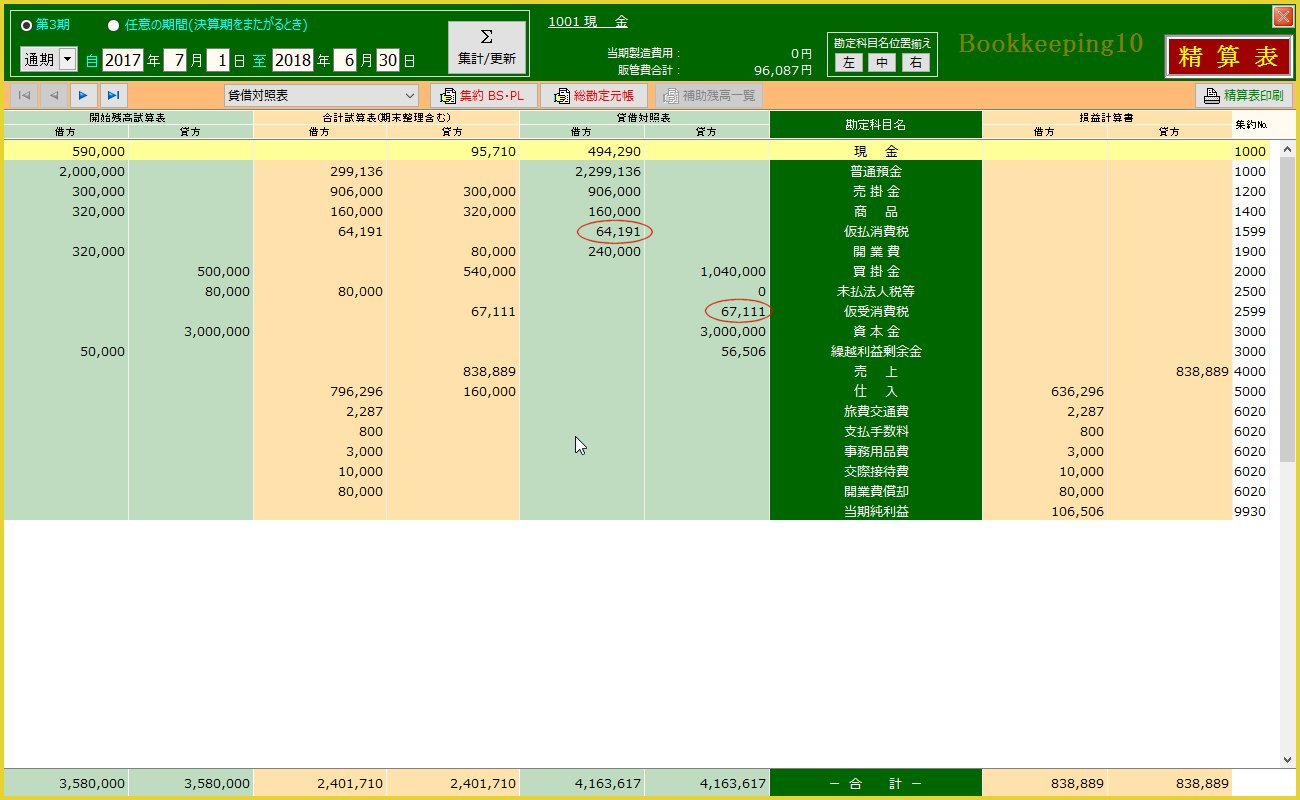
Task: Click the 損益計算書 column header
Action: 1106,117
